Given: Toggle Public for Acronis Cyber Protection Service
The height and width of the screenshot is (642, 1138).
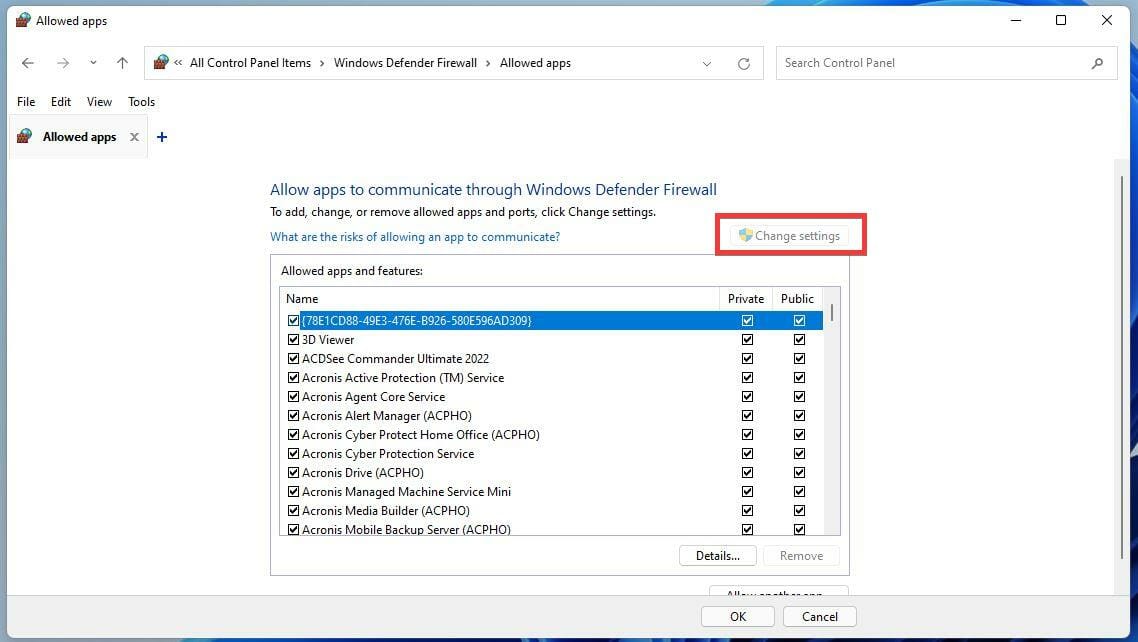Looking at the screenshot, I should 799,453.
